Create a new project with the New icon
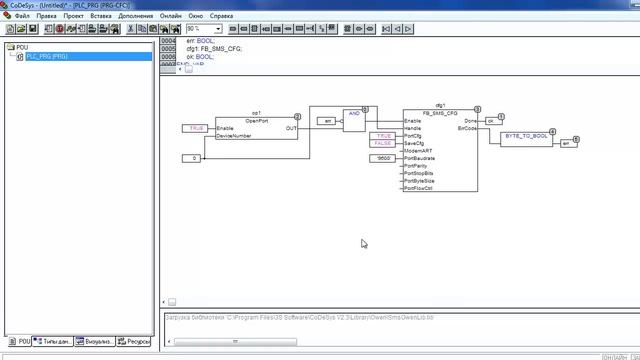 click(10, 29)
